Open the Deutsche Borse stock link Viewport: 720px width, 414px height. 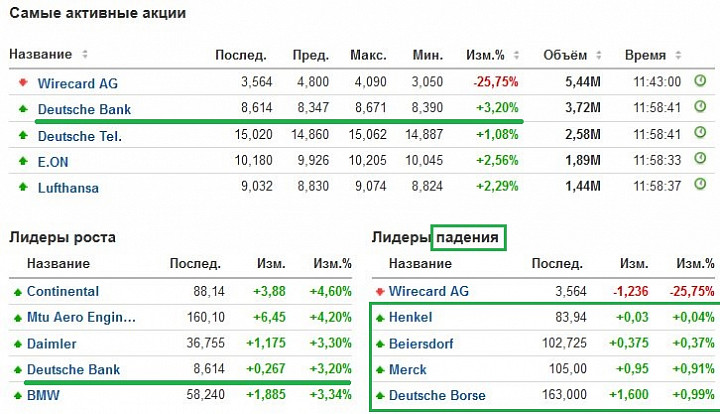tap(437, 395)
